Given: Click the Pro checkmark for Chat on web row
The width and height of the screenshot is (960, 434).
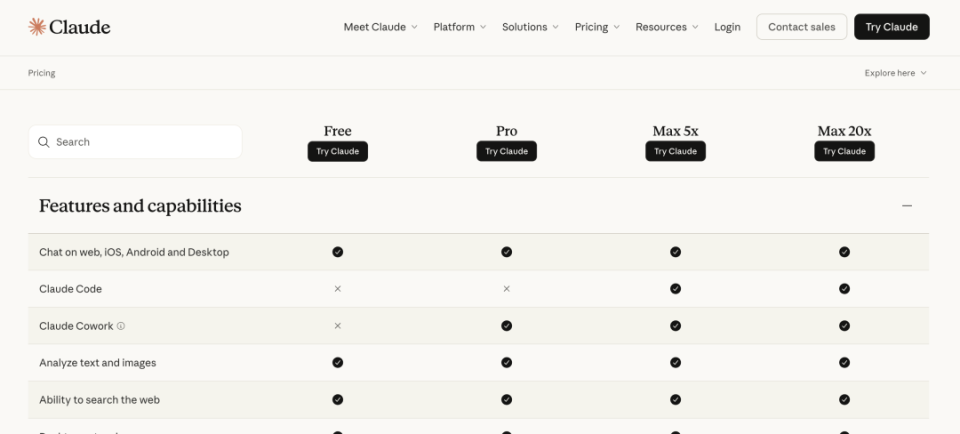Looking at the screenshot, I should [x=506, y=252].
